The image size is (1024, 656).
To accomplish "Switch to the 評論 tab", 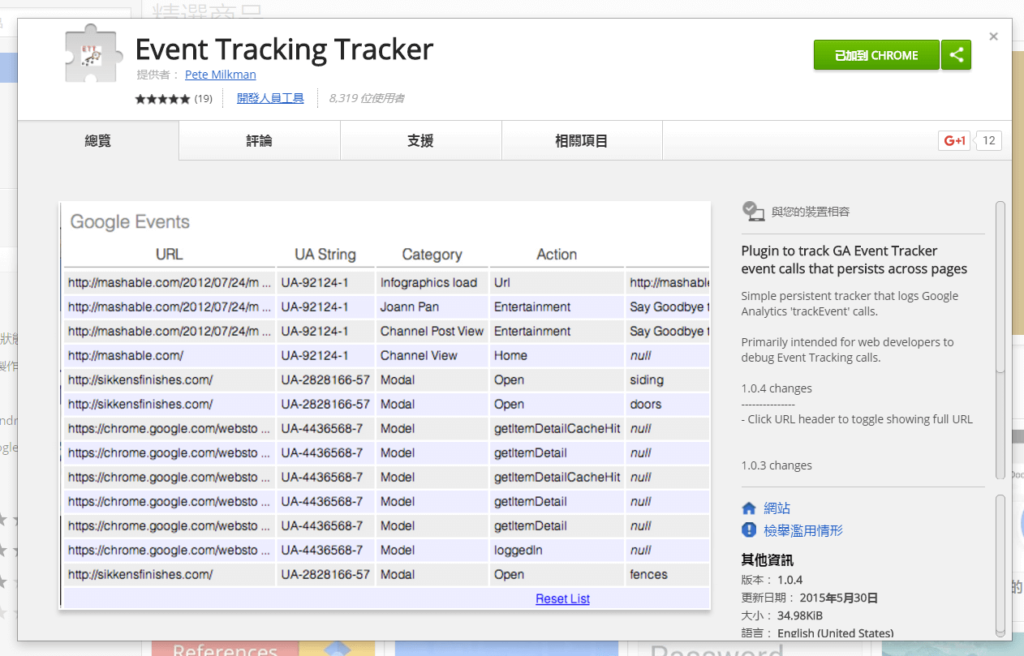I will (x=259, y=140).
